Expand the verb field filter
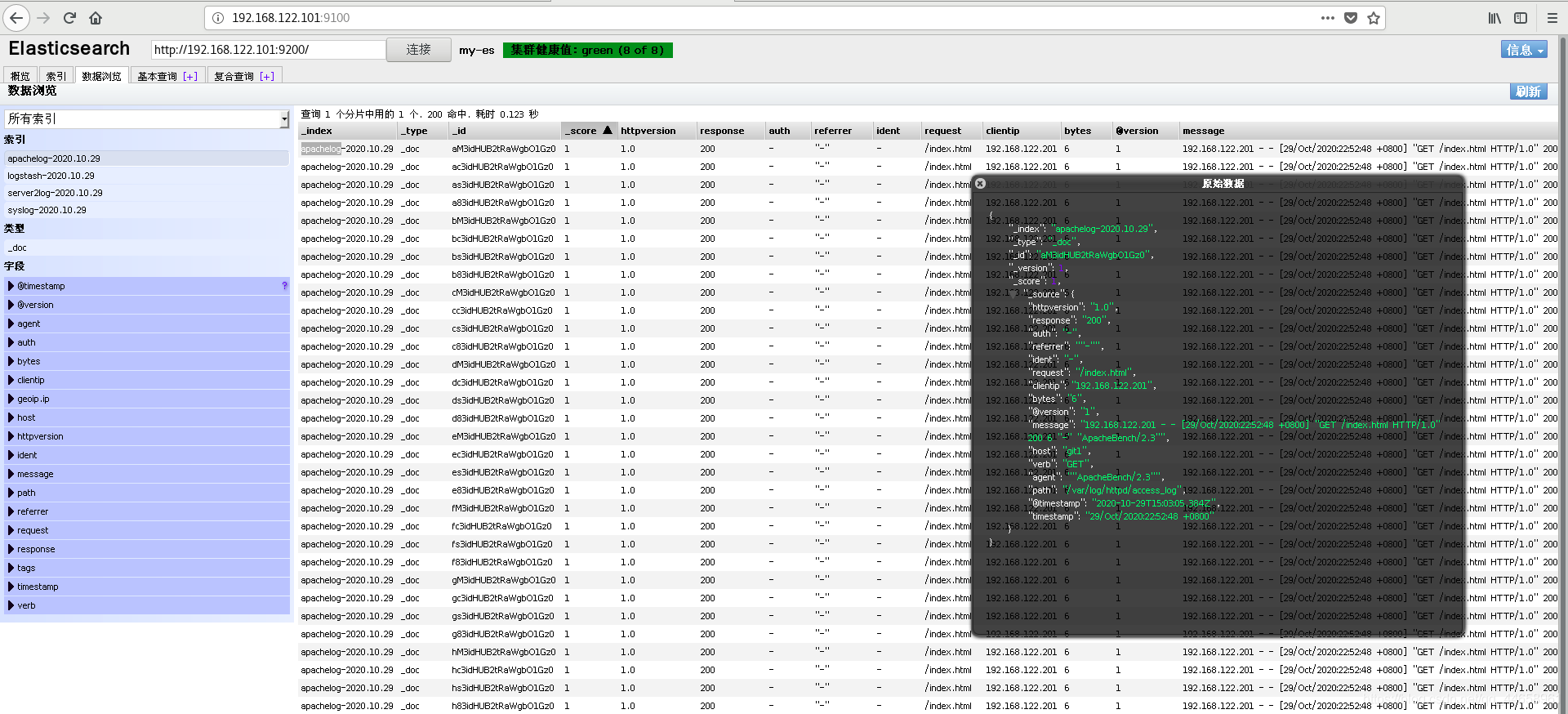The image size is (1568, 714). [147, 605]
